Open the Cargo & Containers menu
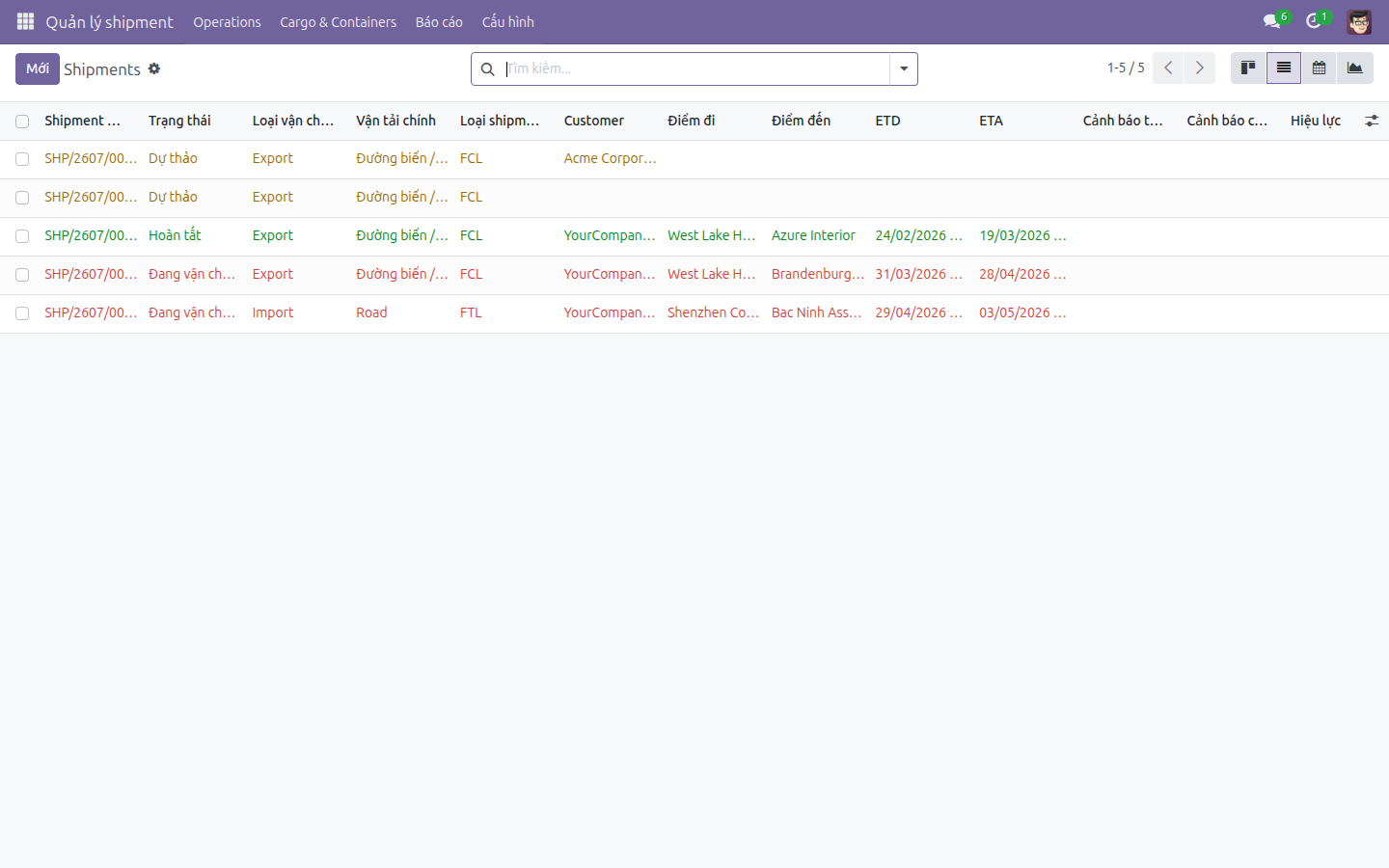The image size is (1389, 868). coord(338,21)
